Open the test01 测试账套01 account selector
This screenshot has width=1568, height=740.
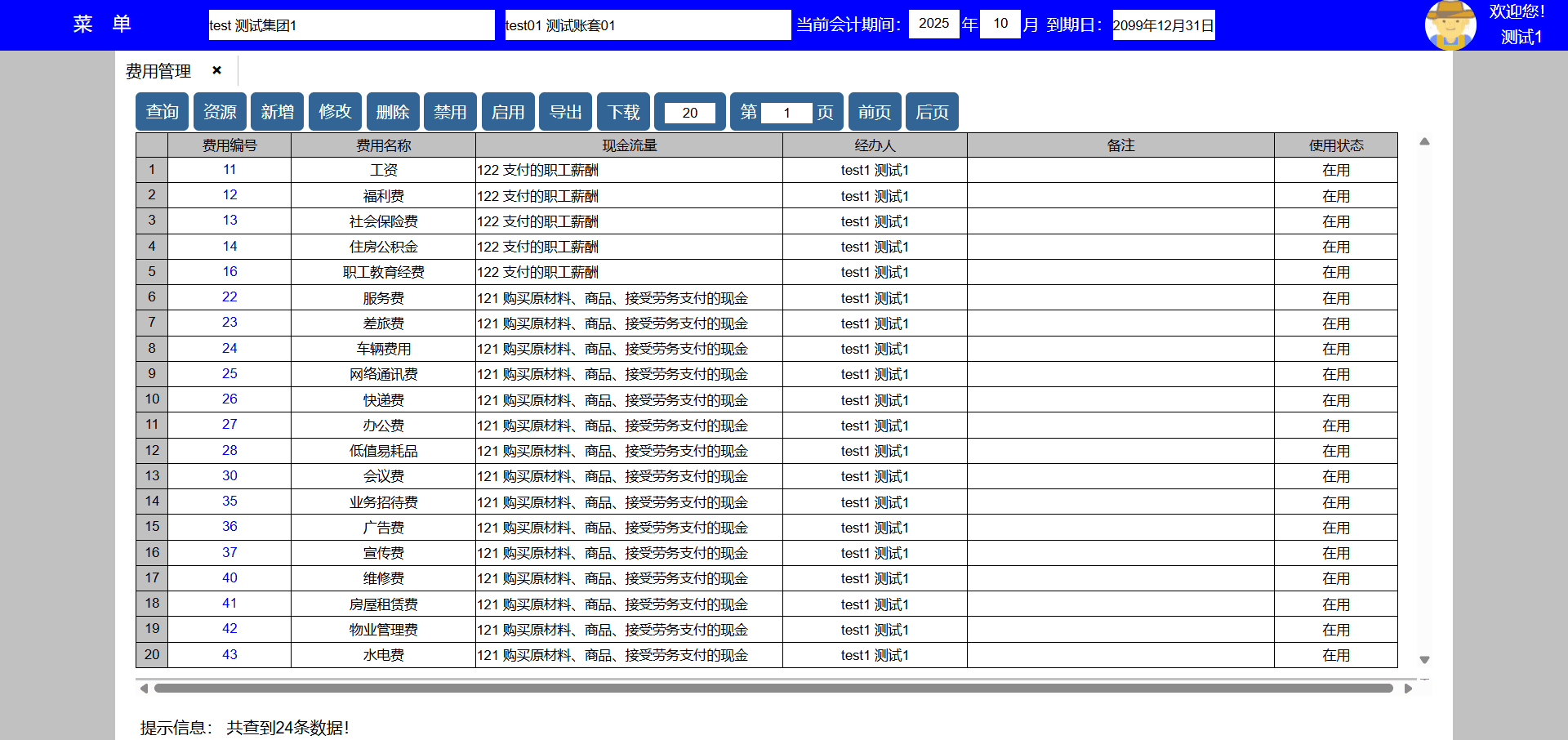pyautogui.click(x=648, y=25)
